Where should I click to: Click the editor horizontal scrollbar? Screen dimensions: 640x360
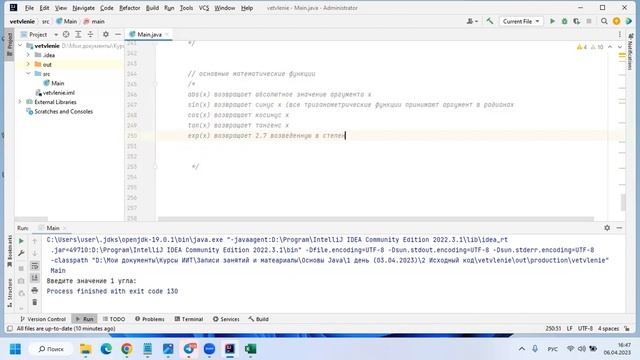click(x=376, y=219)
